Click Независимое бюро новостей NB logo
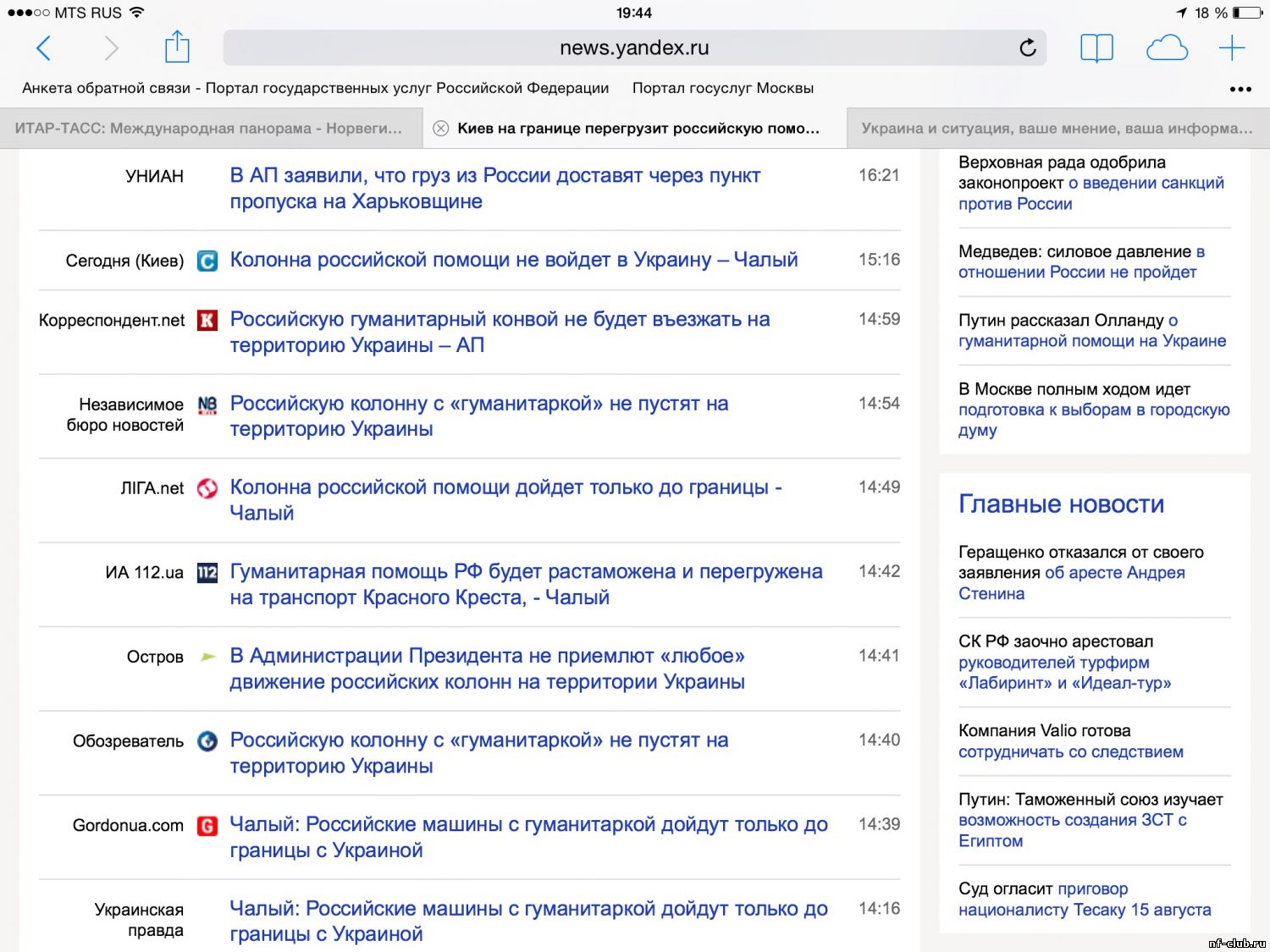This screenshot has width=1270, height=952. pos(207,405)
